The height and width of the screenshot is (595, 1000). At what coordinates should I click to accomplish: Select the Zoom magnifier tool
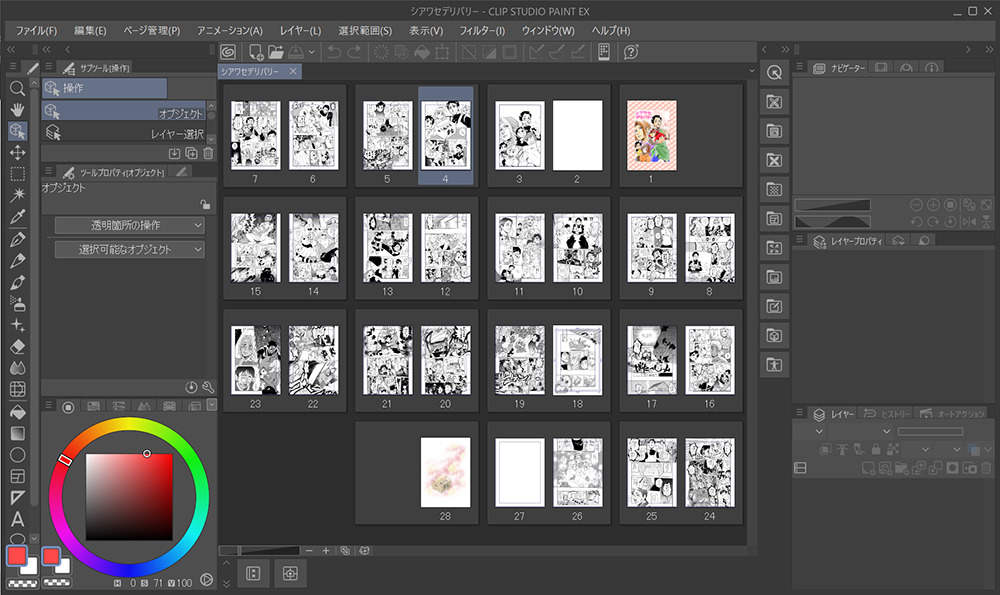point(17,88)
